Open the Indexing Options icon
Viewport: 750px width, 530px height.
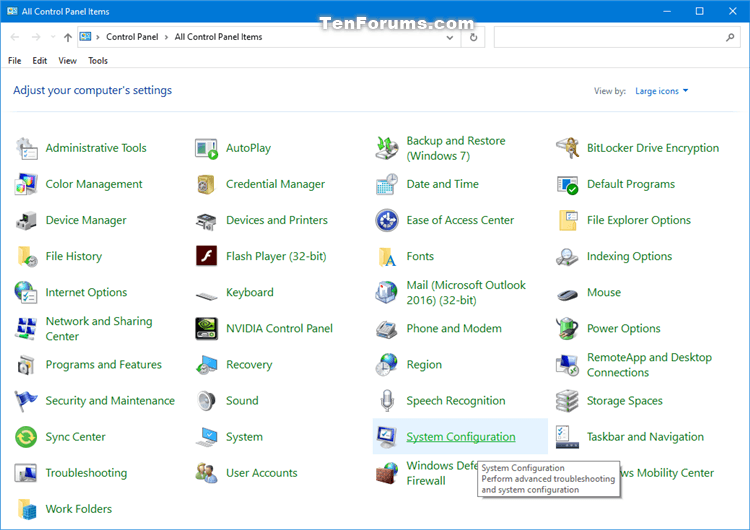point(567,256)
